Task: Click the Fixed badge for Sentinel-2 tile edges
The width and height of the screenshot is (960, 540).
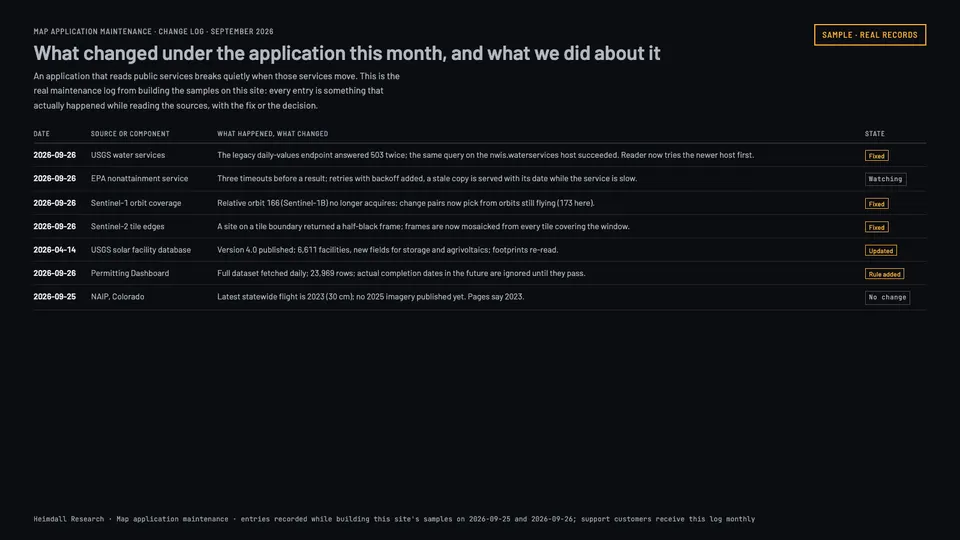Action: (876, 227)
